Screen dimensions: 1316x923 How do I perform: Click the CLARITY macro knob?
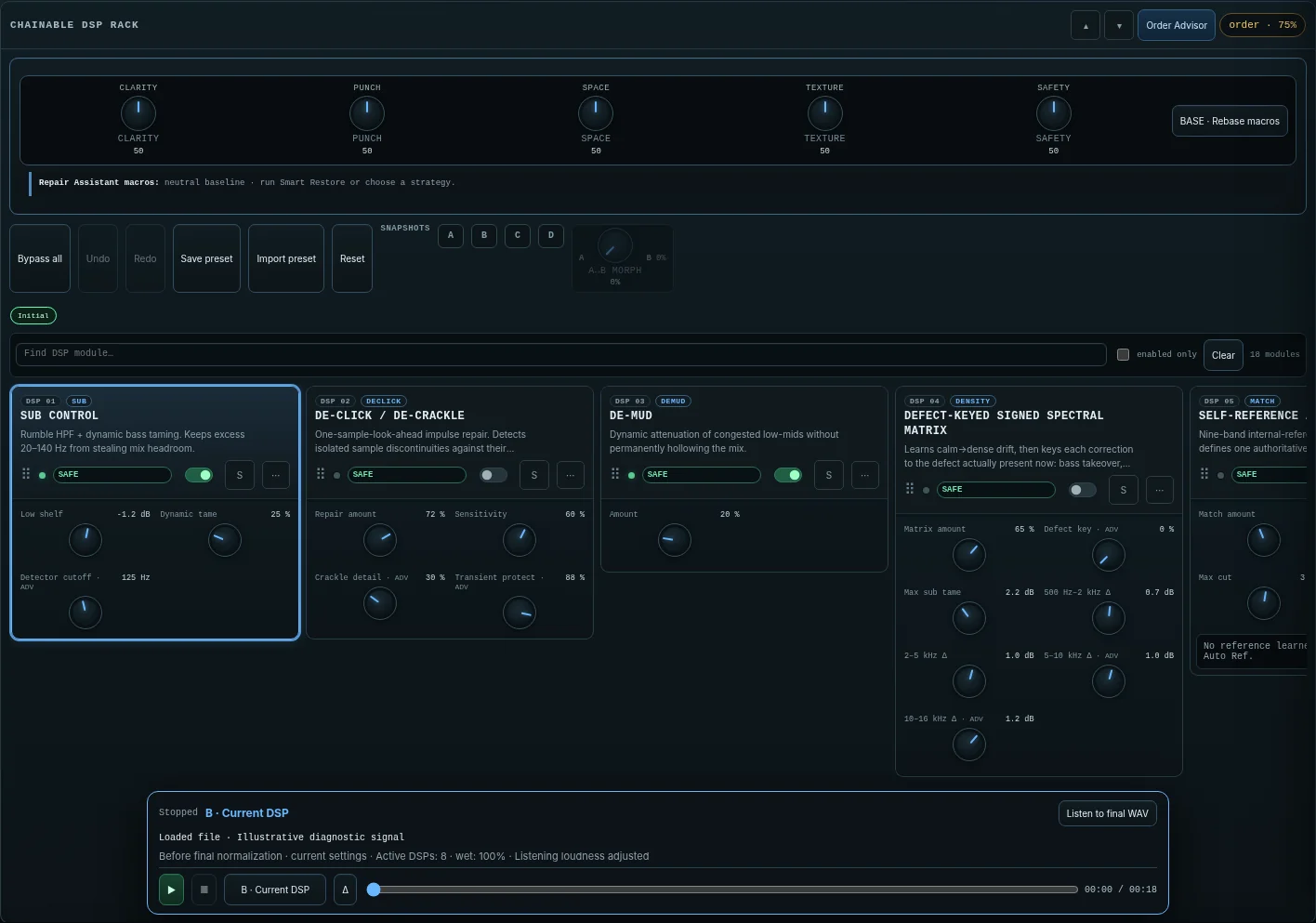pyautogui.click(x=138, y=113)
